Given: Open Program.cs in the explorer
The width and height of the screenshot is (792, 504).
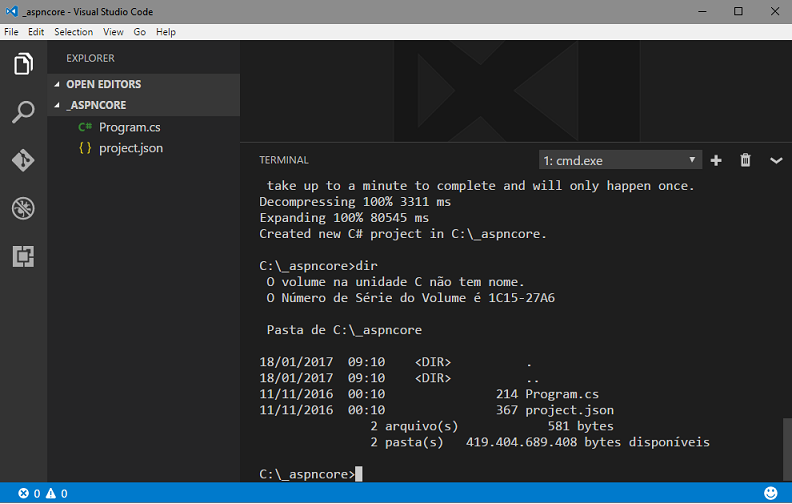Looking at the screenshot, I should (129, 127).
